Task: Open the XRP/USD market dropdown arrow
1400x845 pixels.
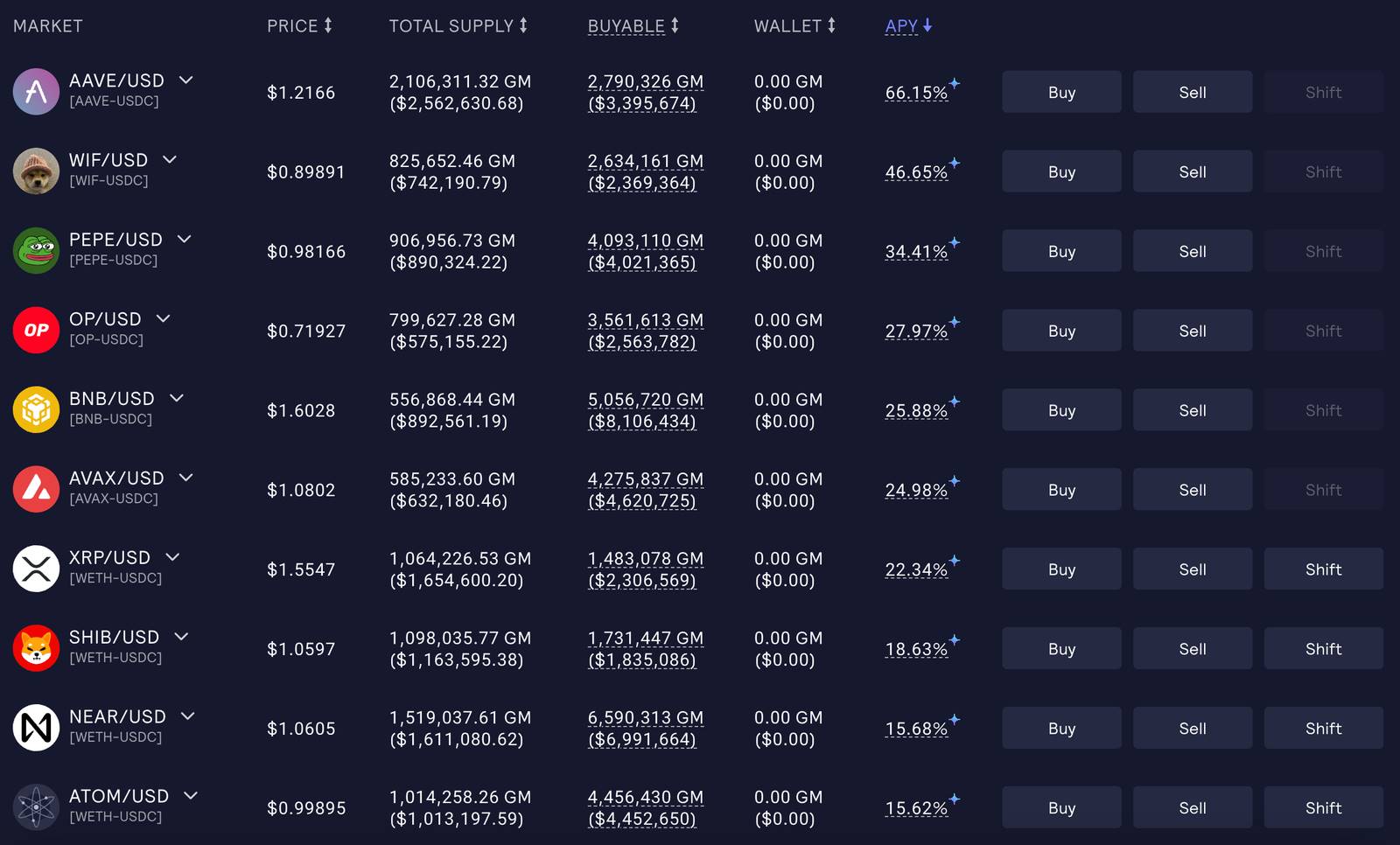Action: click(172, 557)
